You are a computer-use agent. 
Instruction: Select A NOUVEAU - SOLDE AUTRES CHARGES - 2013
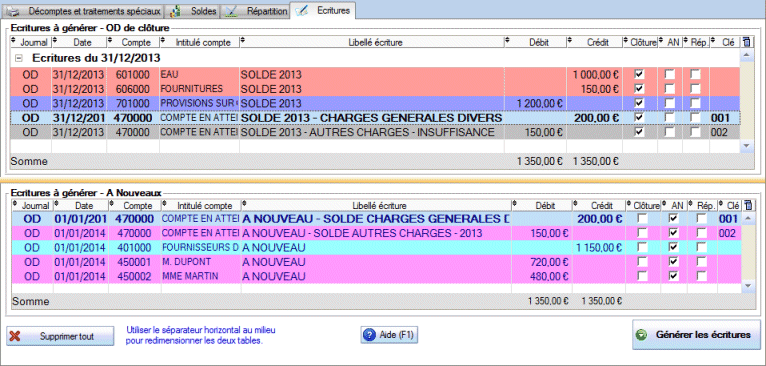(376, 233)
